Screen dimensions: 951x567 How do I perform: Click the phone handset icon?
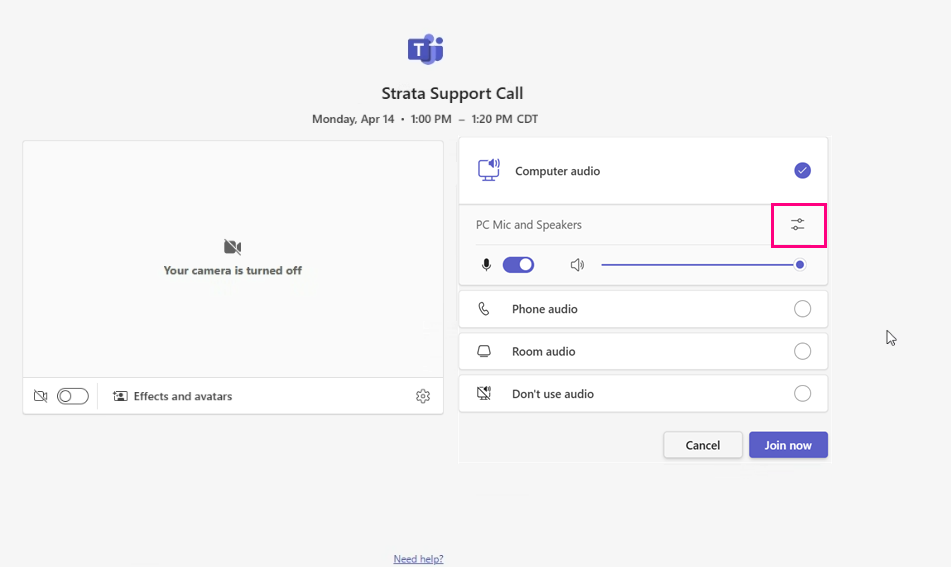tap(483, 309)
